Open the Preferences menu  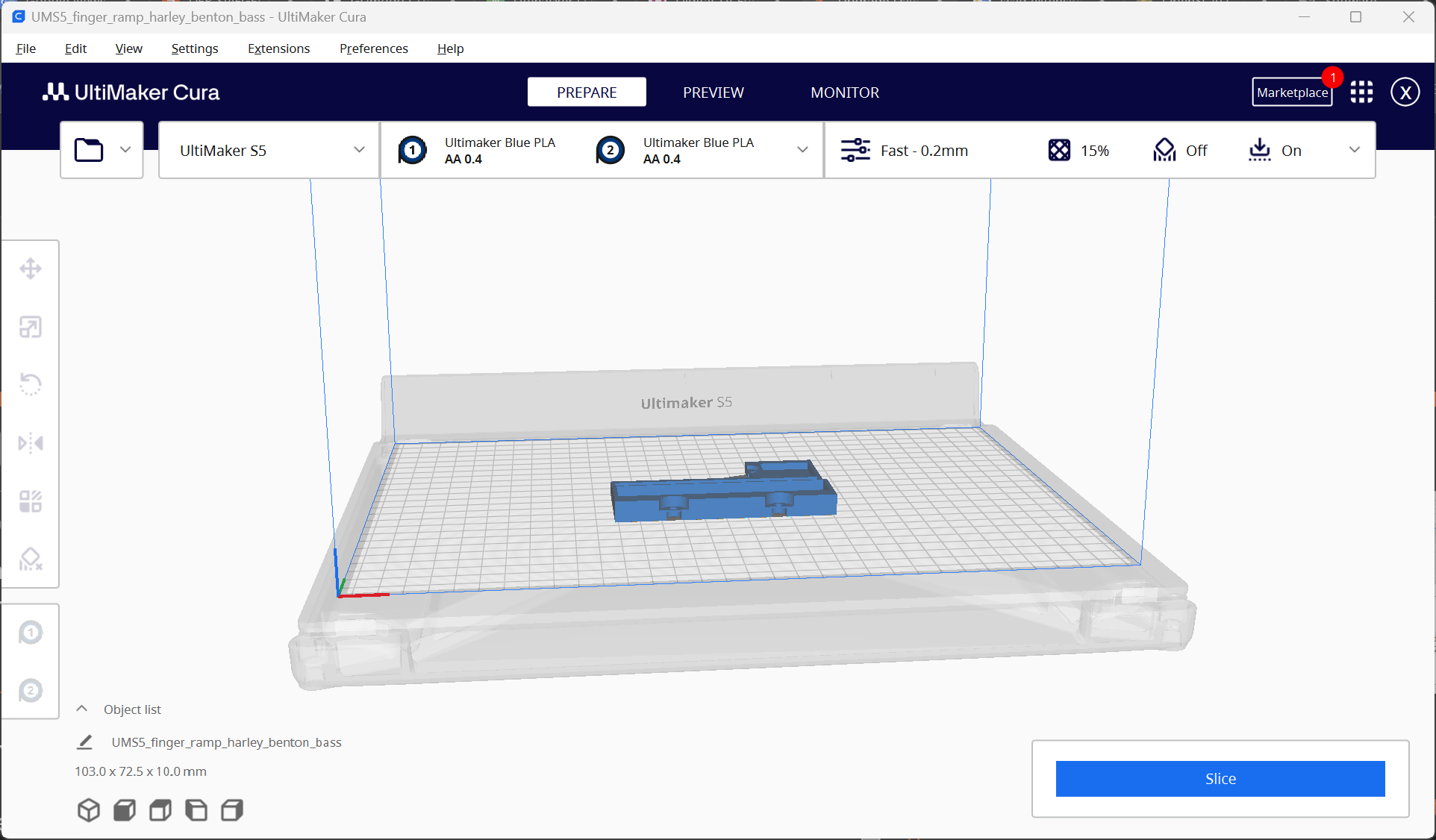[373, 48]
